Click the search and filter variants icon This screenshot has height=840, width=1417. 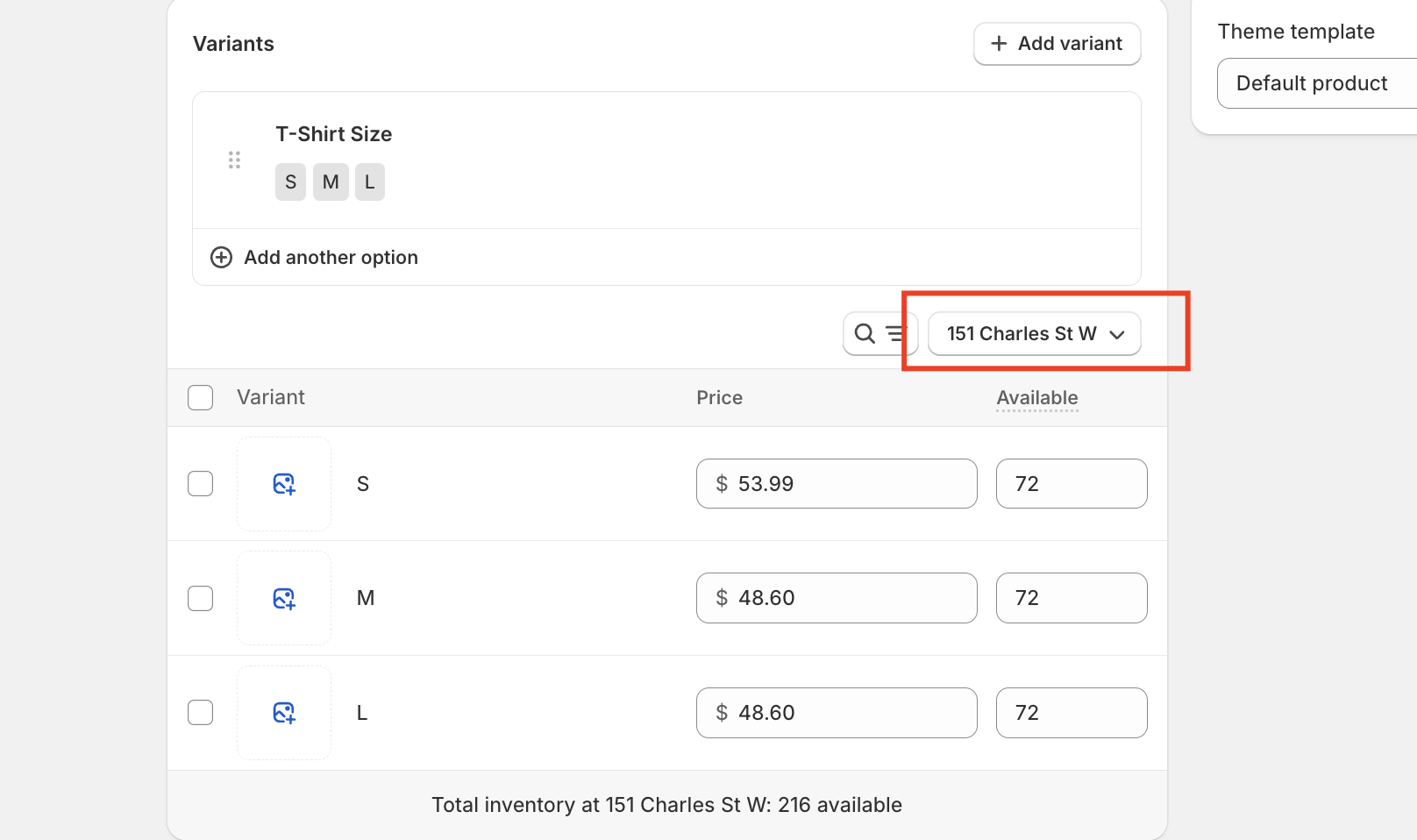(879, 334)
